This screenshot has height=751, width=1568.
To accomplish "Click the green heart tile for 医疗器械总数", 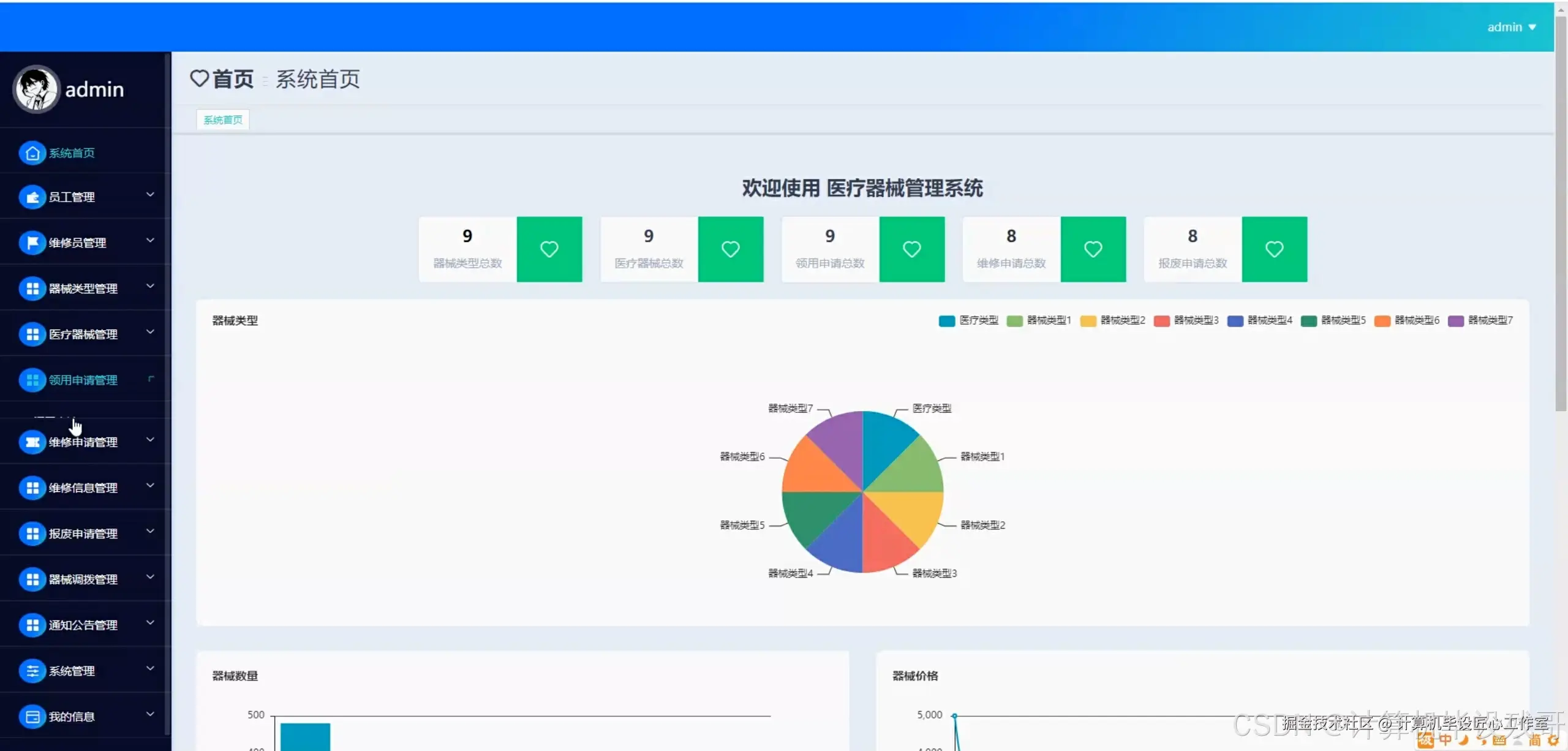I will (x=731, y=249).
